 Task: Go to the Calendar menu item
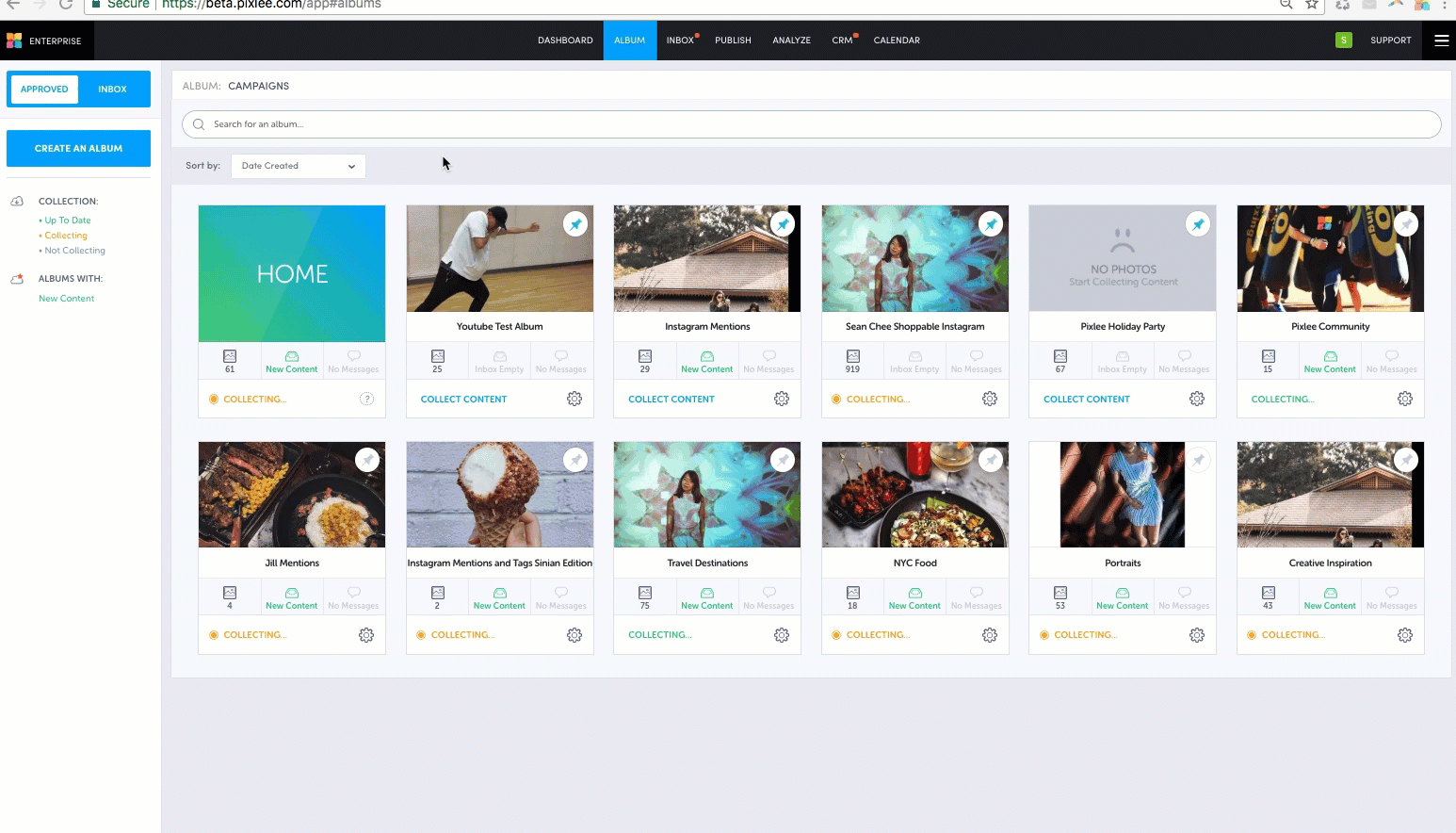tap(896, 41)
